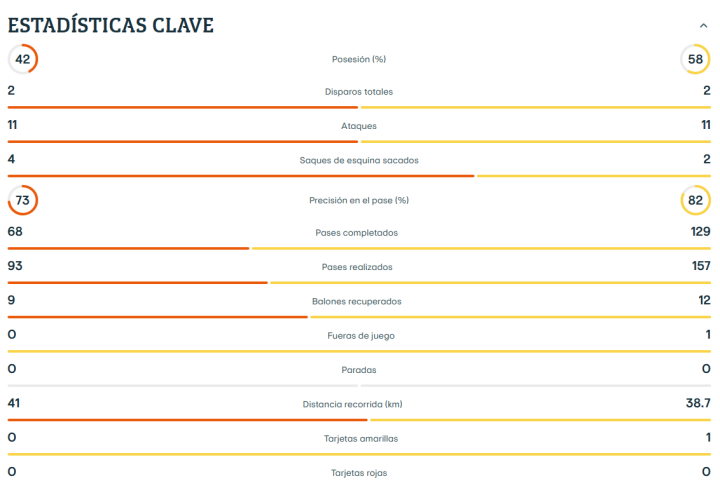Click the Ataques stat label
The height and width of the screenshot is (481, 720).
pos(359,126)
